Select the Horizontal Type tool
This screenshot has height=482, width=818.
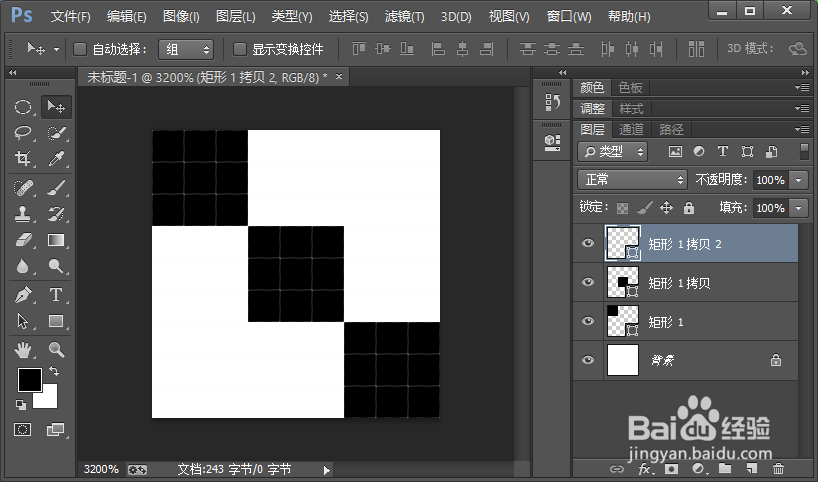coord(56,295)
